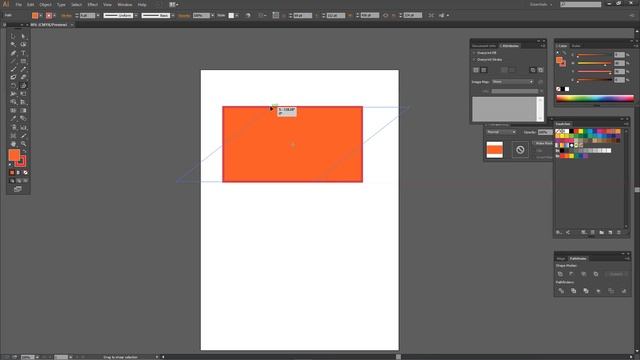Open the File menu
This screenshot has height=360, width=640.
click(19, 4)
